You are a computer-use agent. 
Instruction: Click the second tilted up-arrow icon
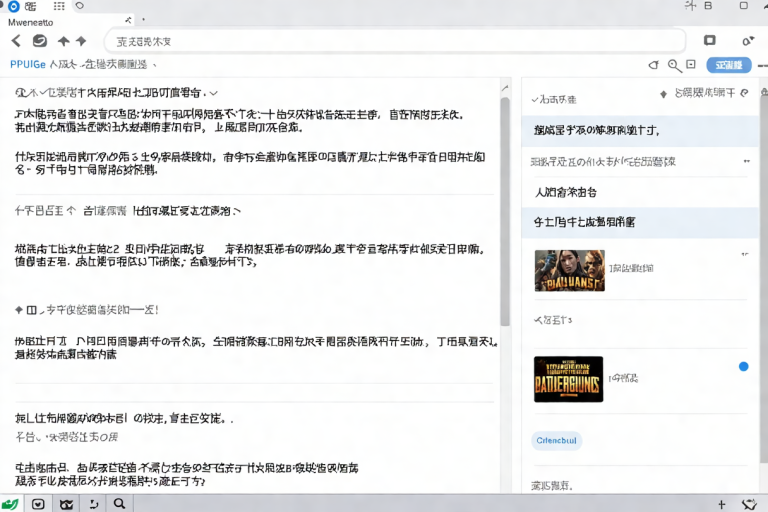click(81, 41)
